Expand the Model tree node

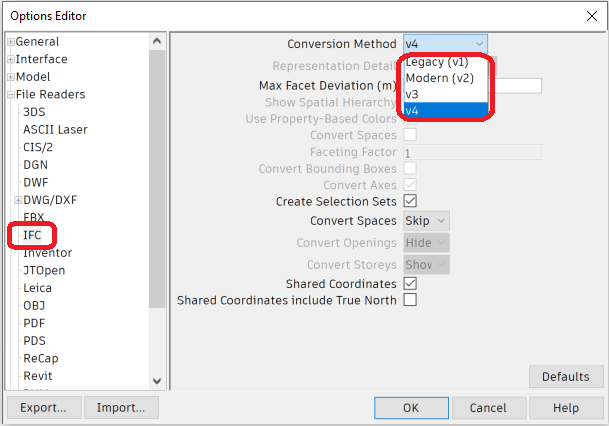pyautogui.click(x=11, y=77)
